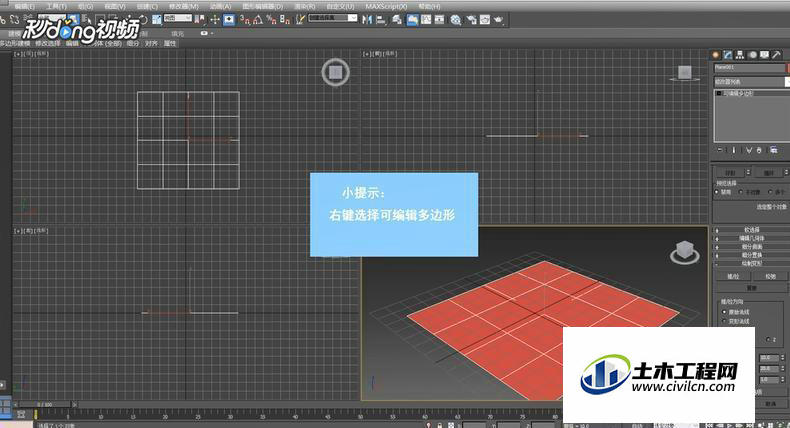790x428 pixels.
Task: Click the show end result toggle icon
Action: coord(734,150)
